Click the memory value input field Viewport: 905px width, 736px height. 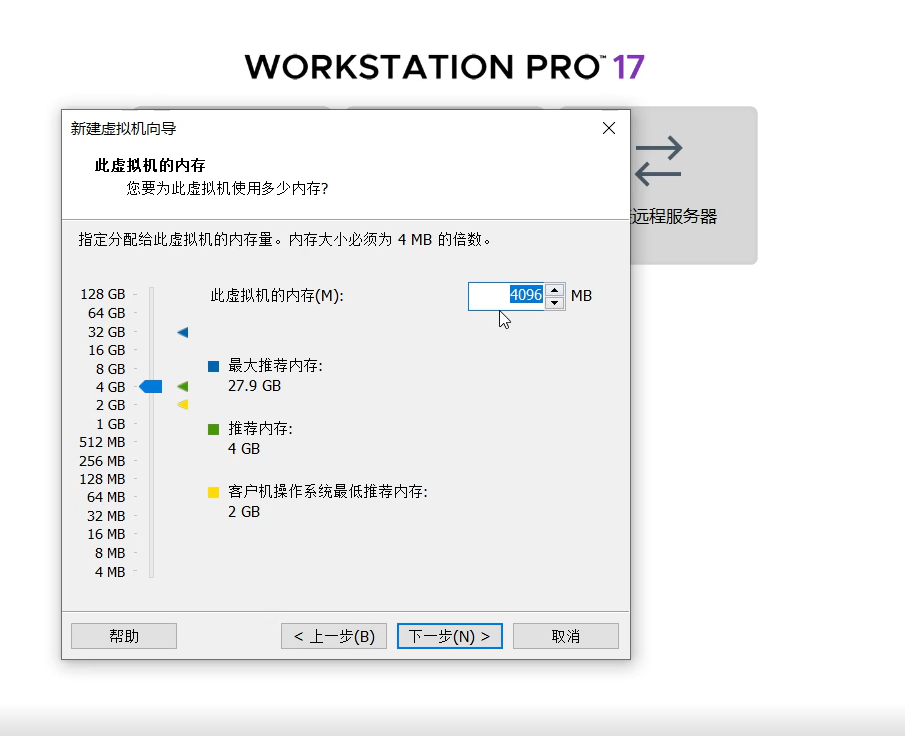coord(506,296)
